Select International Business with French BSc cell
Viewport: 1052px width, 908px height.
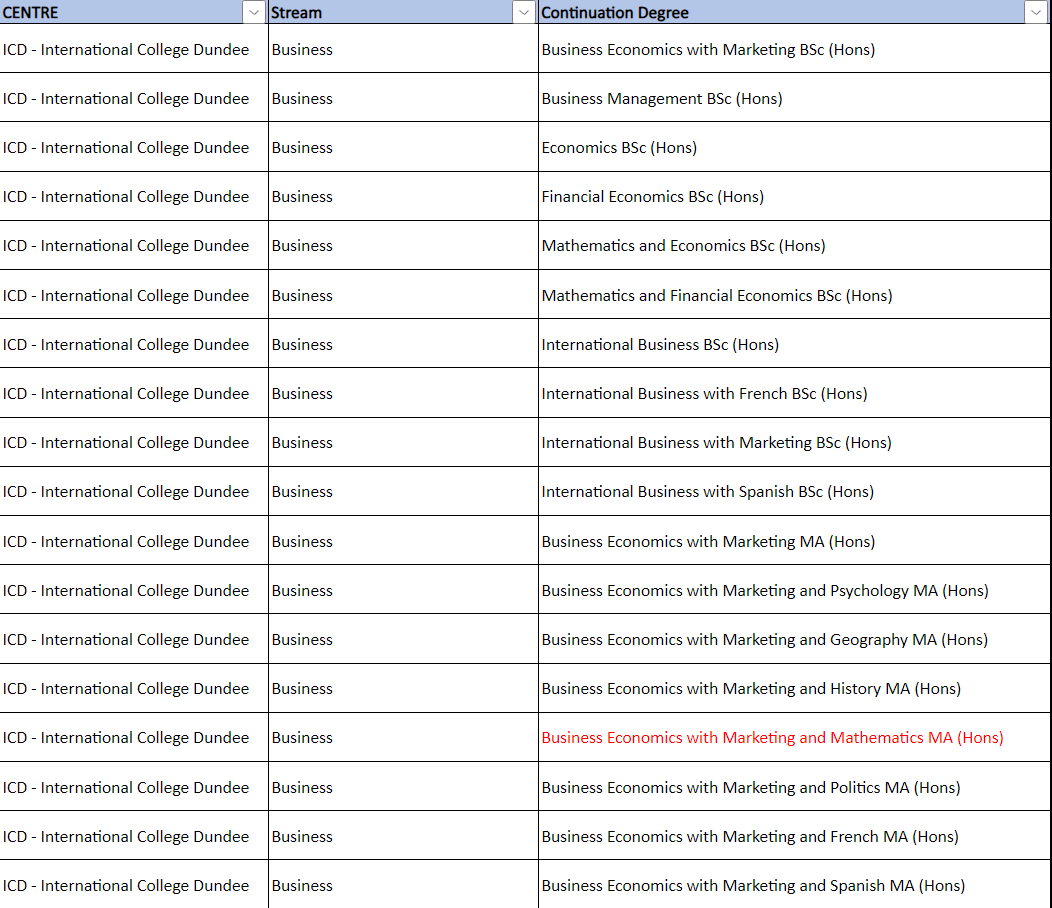click(x=794, y=393)
